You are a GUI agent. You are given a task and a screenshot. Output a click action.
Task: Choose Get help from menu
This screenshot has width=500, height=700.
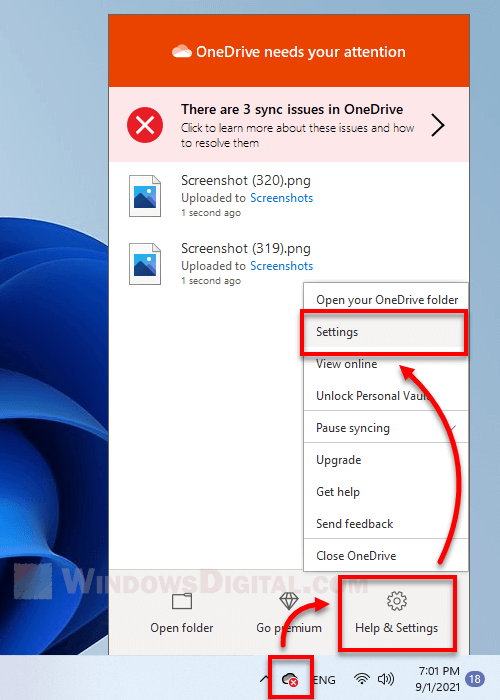click(386, 492)
